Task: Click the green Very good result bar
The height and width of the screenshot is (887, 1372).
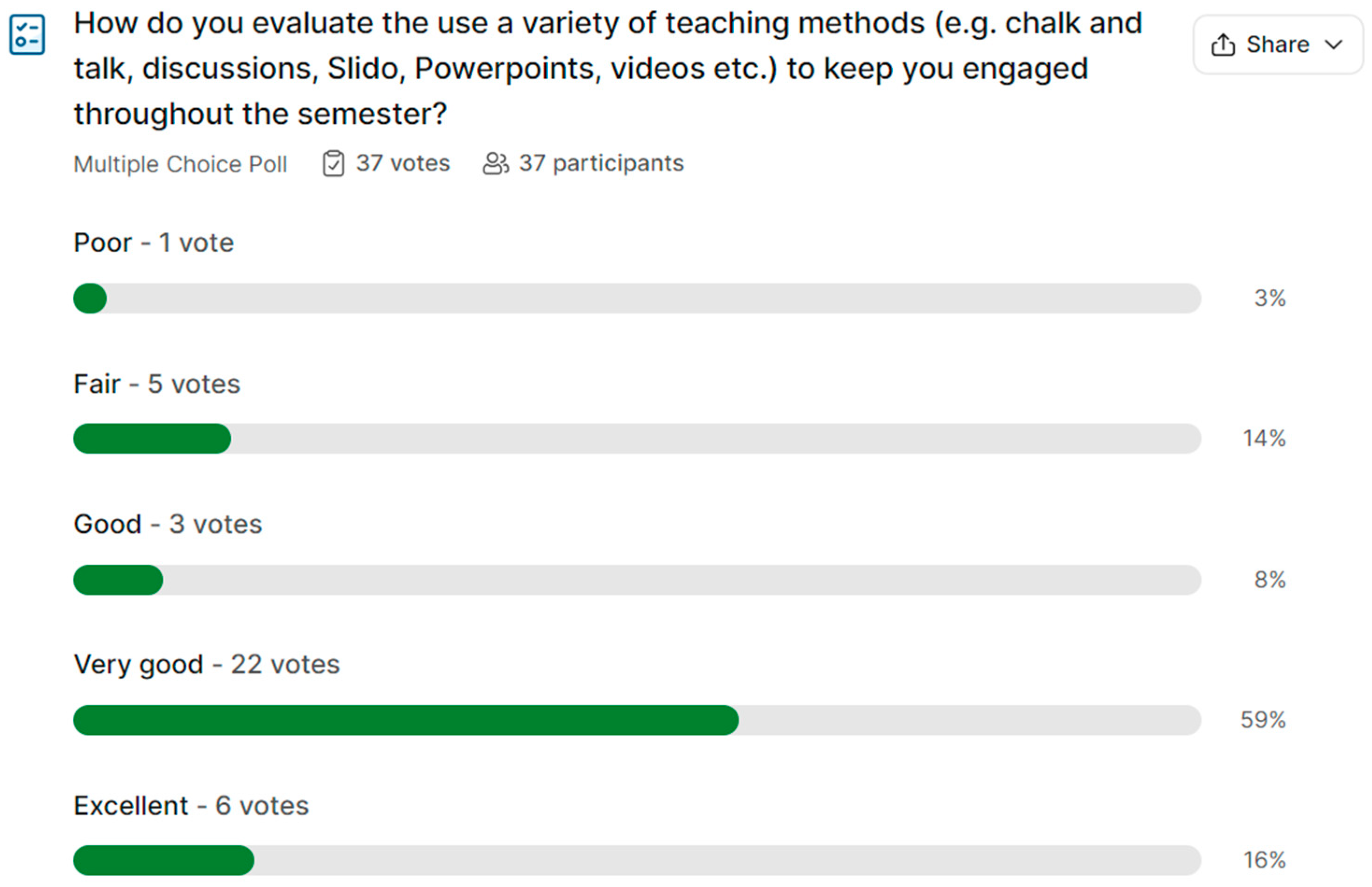Action: [405, 720]
